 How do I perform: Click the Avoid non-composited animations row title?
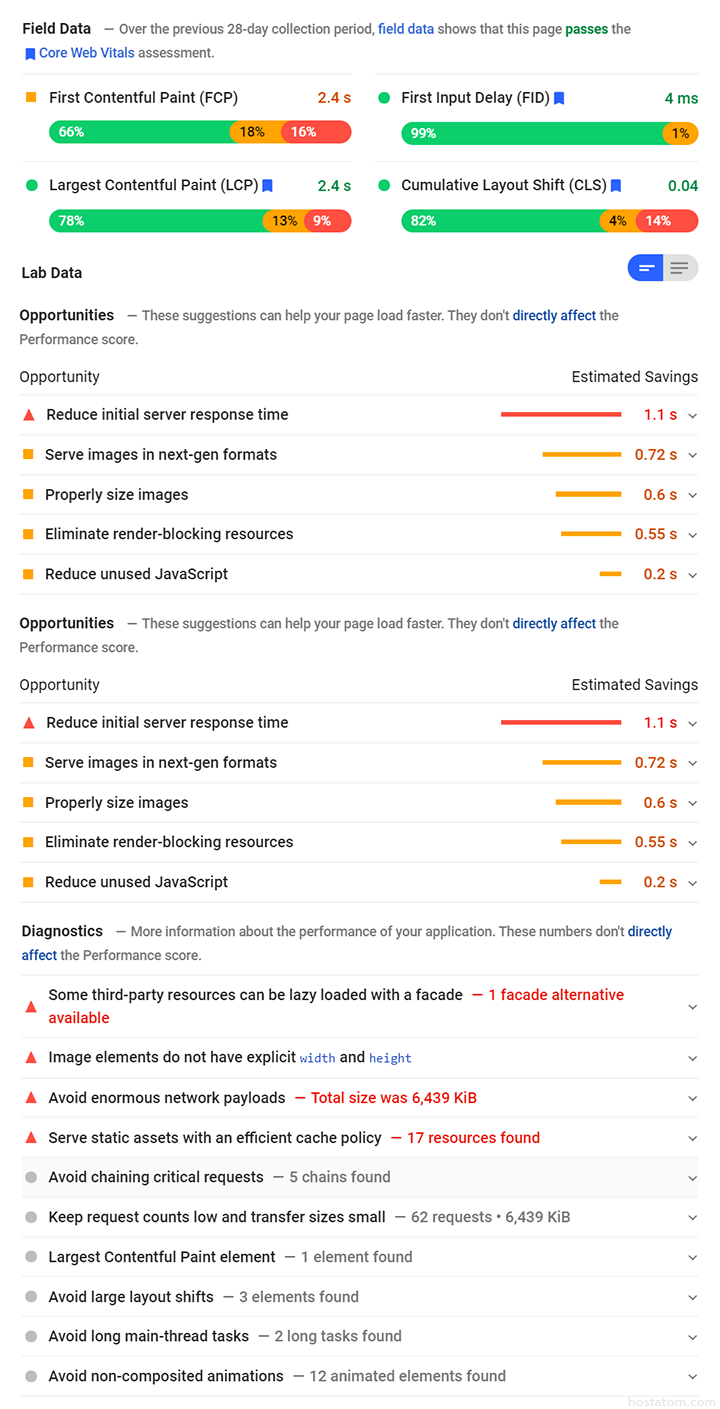coord(166,1376)
